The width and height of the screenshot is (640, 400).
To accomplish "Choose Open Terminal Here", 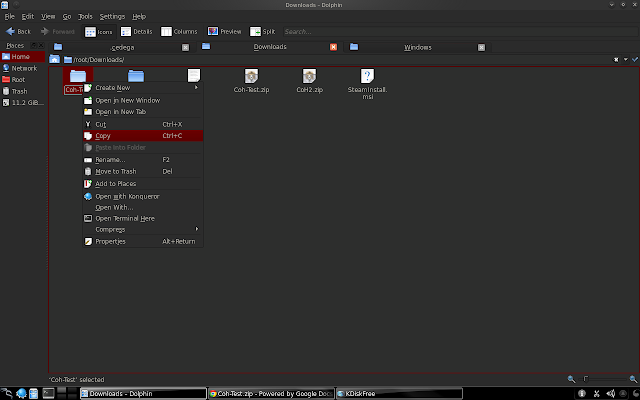I will (143, 218).
